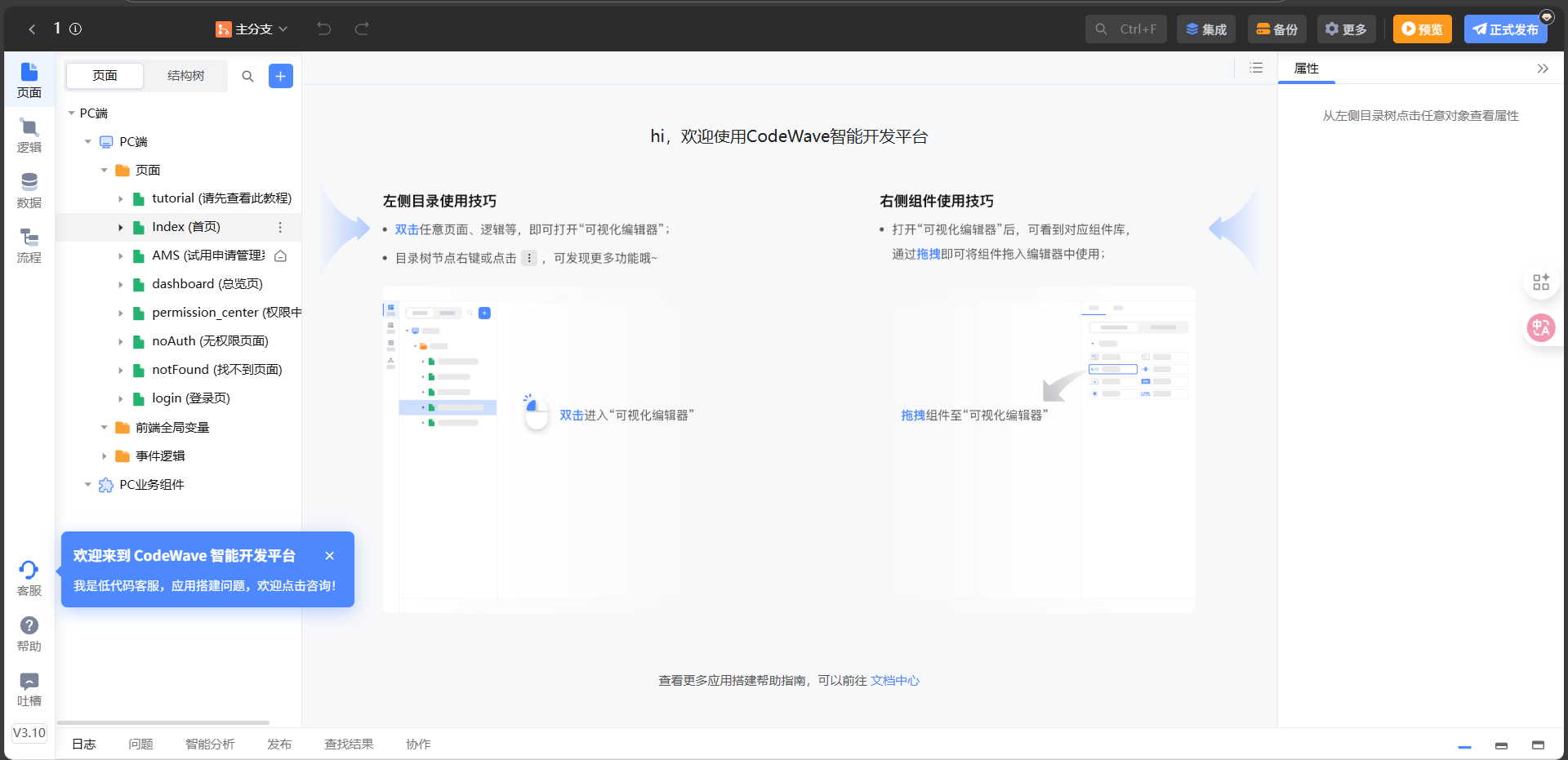
Task: Open the 主分支 branch dropdown
Action: [x=252, y=29]
